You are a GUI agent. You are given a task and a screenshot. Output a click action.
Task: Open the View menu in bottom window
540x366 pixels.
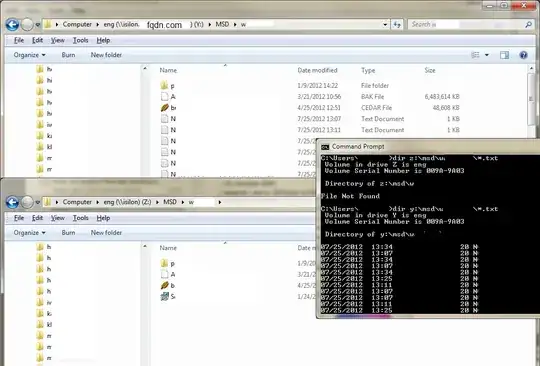[58, 218]
